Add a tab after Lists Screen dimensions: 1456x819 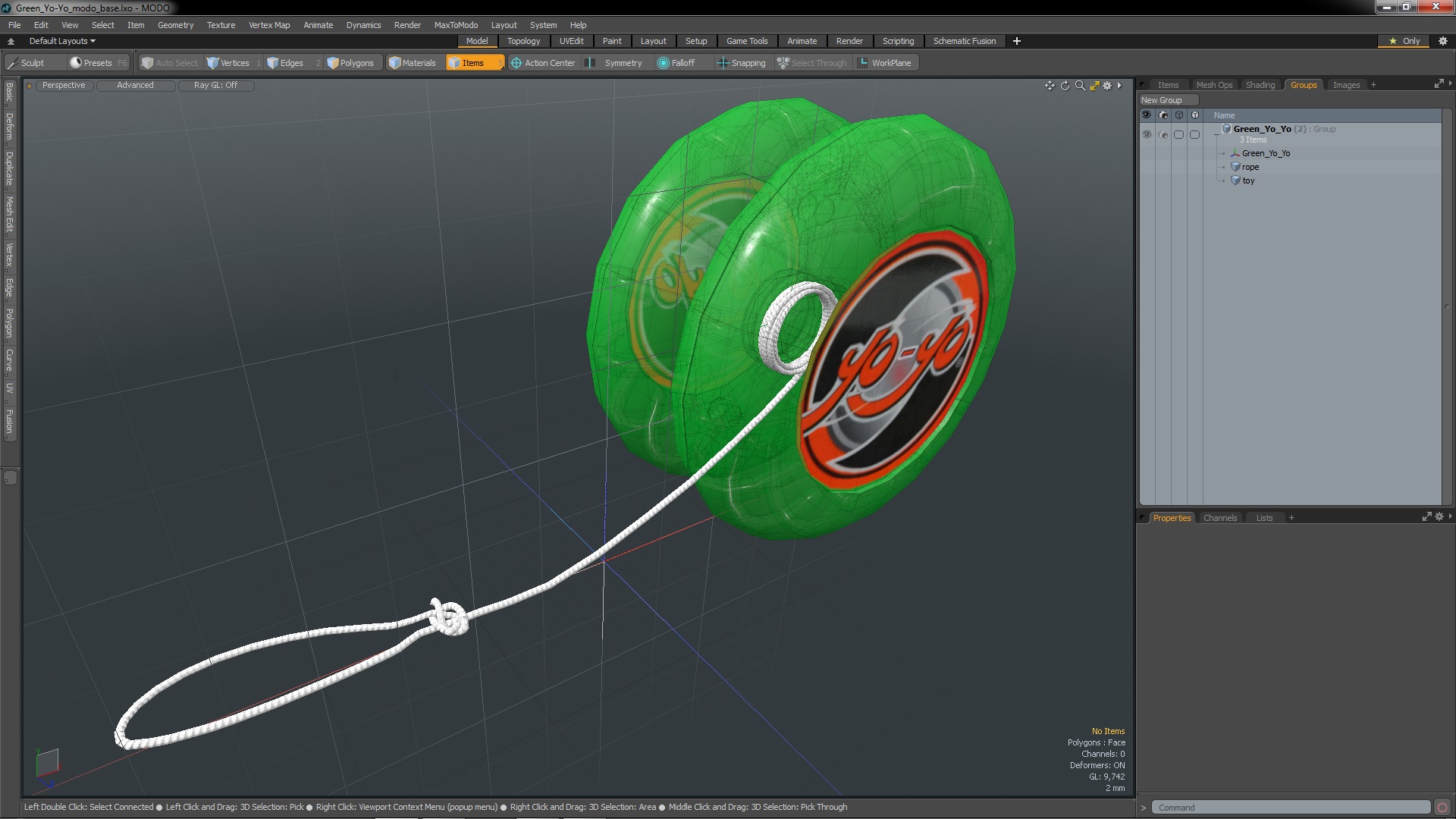1291,518
